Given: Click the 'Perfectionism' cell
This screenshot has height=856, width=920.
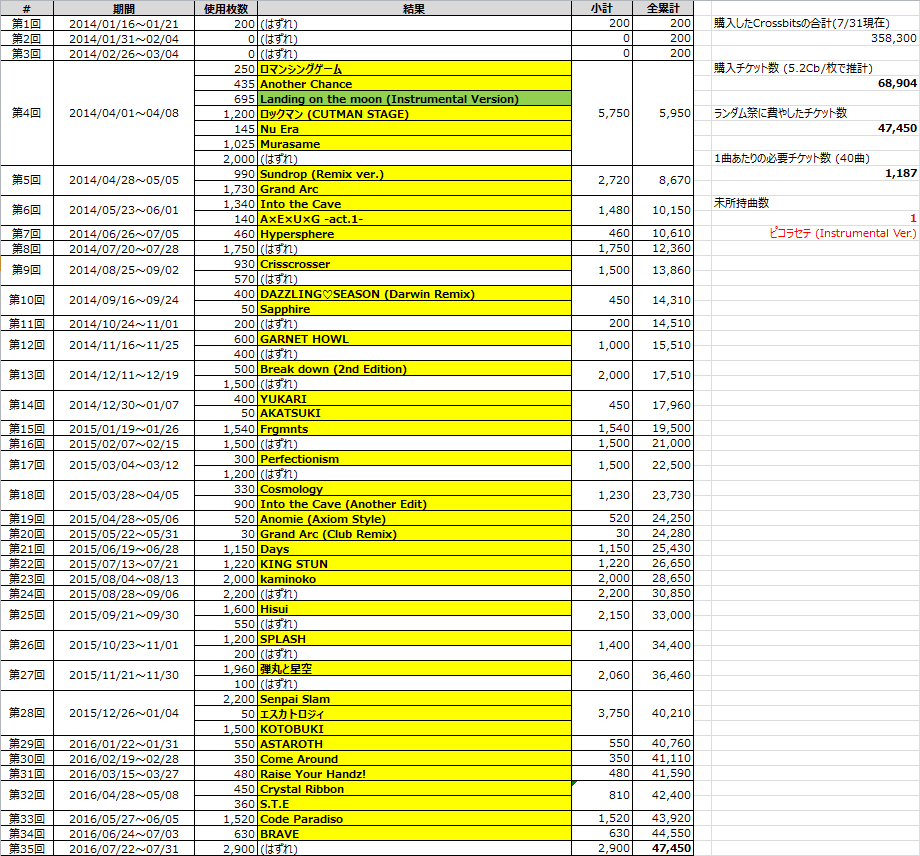Looking at the screenshot, I should click(x=414, y=459).
